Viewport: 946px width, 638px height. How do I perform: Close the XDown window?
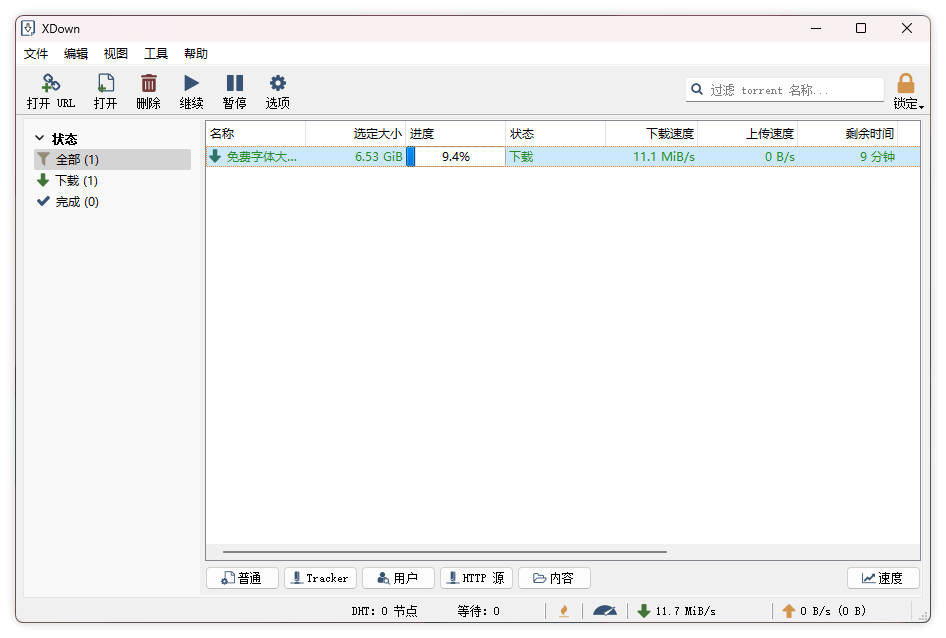(907, 28)
